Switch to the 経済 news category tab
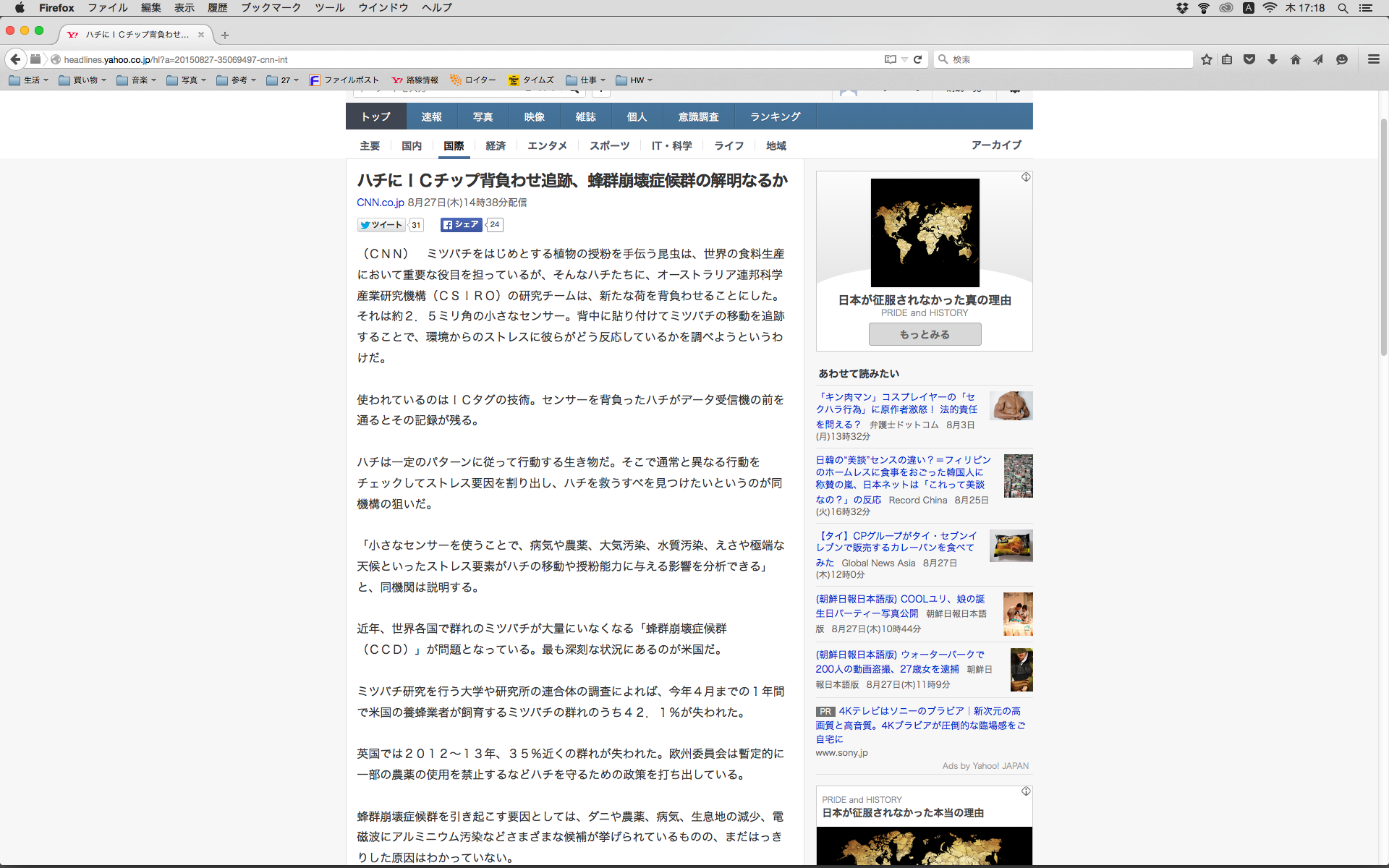Viewport: 1389px width, 868px height. tap(496, 146)
